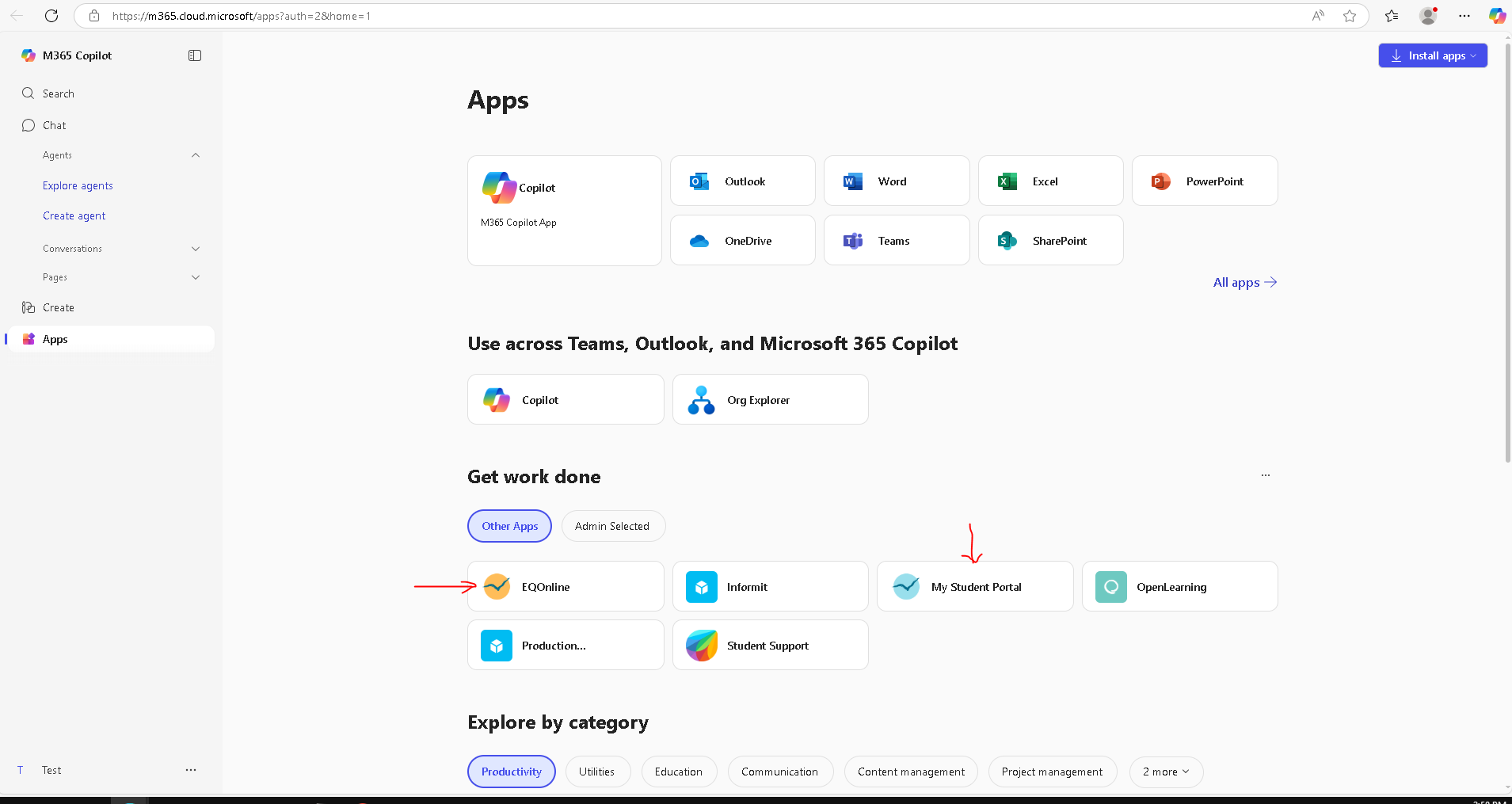Open the Production... app tile
This screenshot has height=804, width=1512.
click(x=566, y=645)
